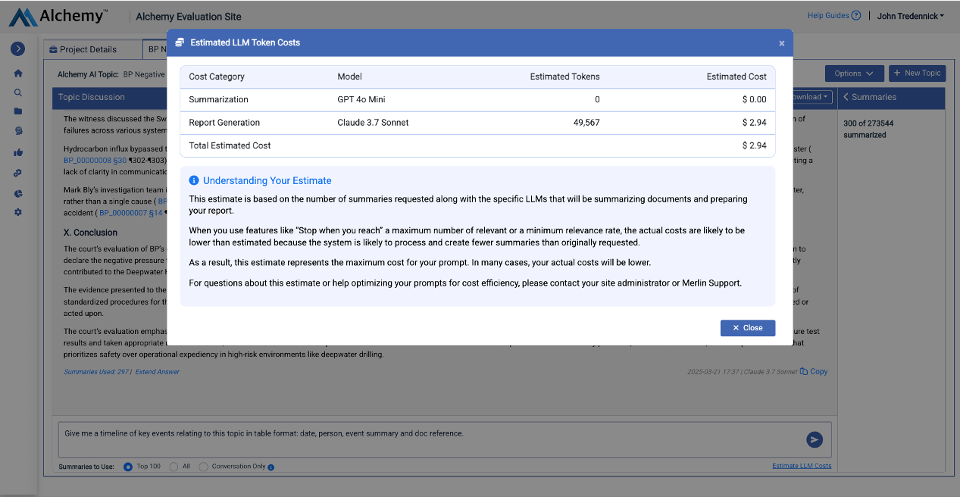Expand the Options dropdown button
Screen dimensions: 960x500
(x=854, y=73)
